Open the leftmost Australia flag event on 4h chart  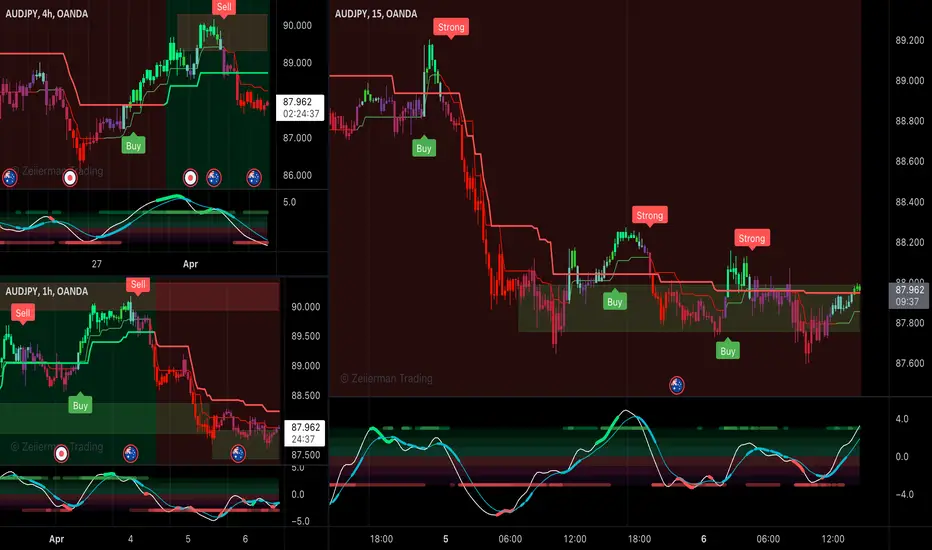pyautogui.click(x=10, y=177)
